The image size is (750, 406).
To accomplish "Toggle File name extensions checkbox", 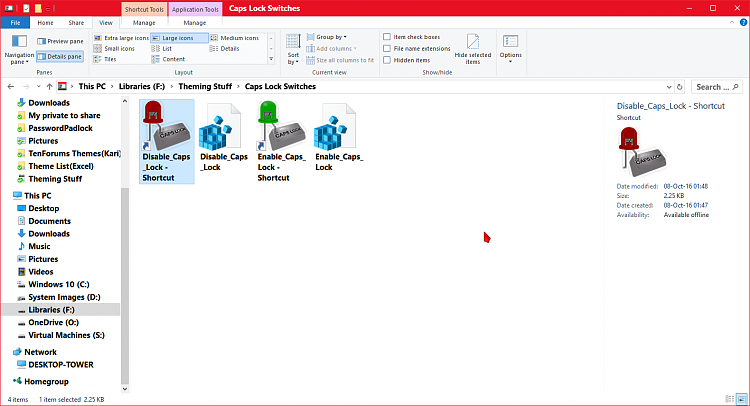I will click(388, 48).
